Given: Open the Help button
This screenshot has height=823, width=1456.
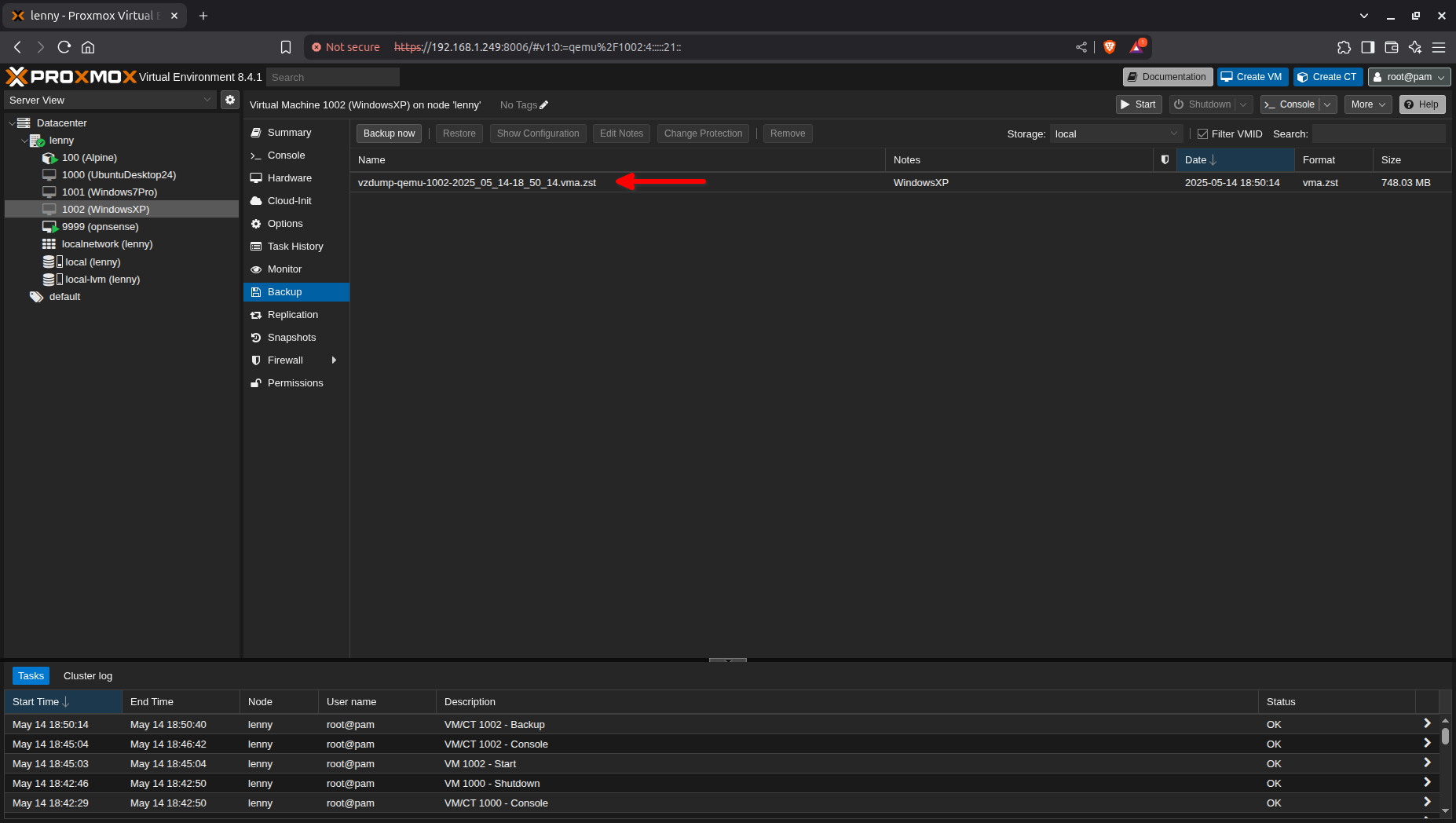Looking at the screenshot, I should 1421,104.
